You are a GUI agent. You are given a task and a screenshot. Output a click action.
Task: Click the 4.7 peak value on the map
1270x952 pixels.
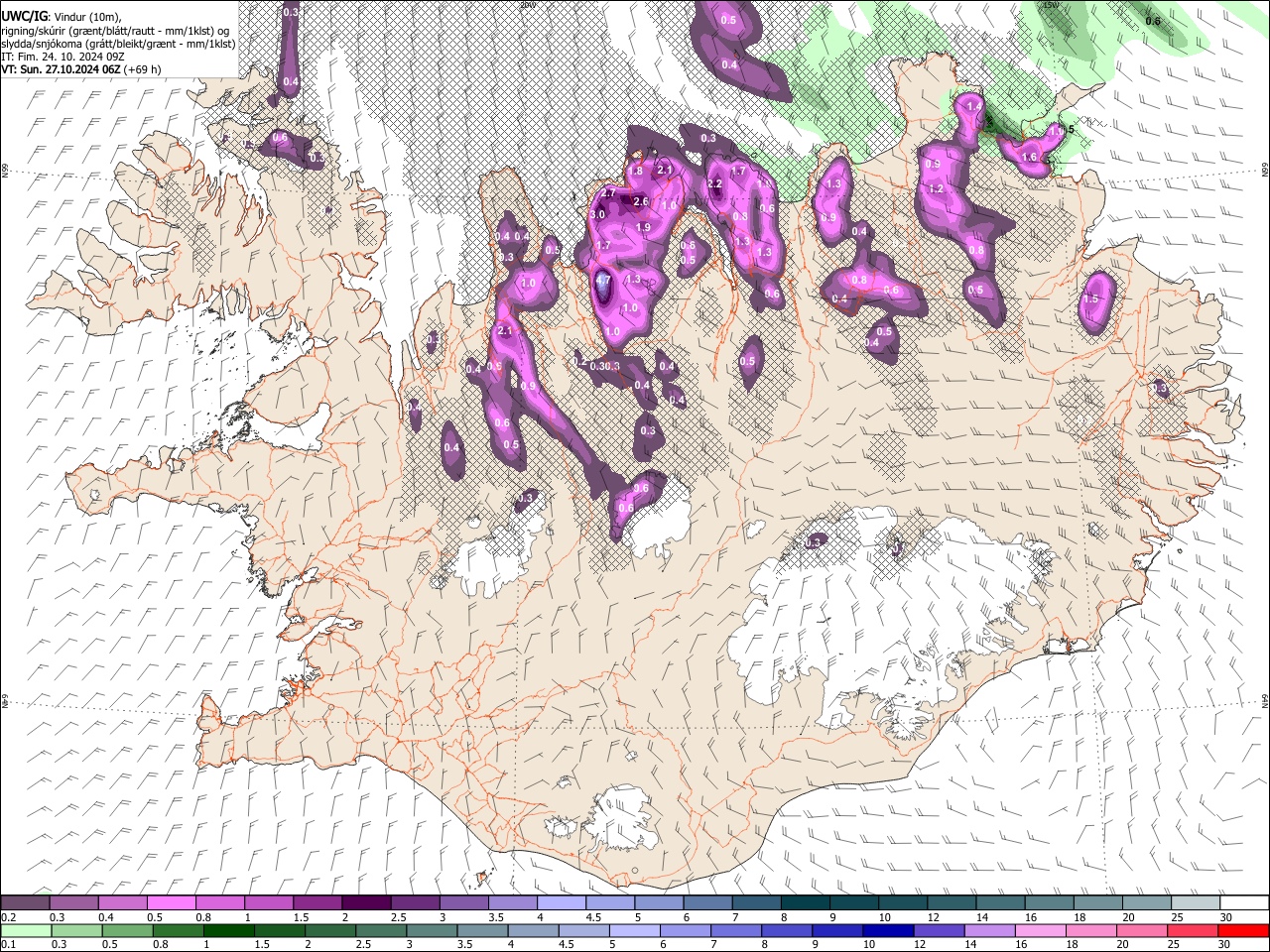(x=602, y=281)
